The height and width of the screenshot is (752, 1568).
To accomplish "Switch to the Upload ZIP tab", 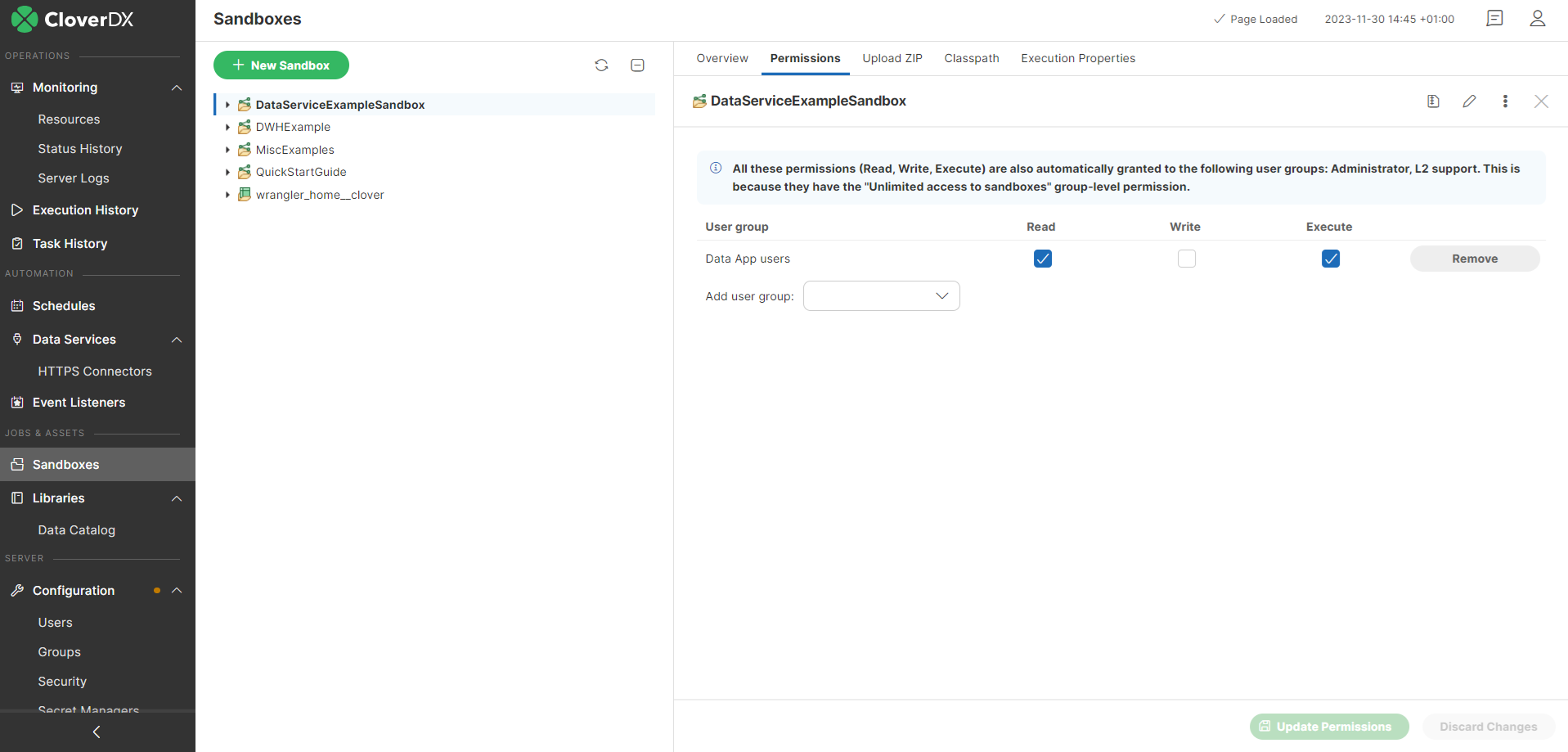I will [892, 58].
